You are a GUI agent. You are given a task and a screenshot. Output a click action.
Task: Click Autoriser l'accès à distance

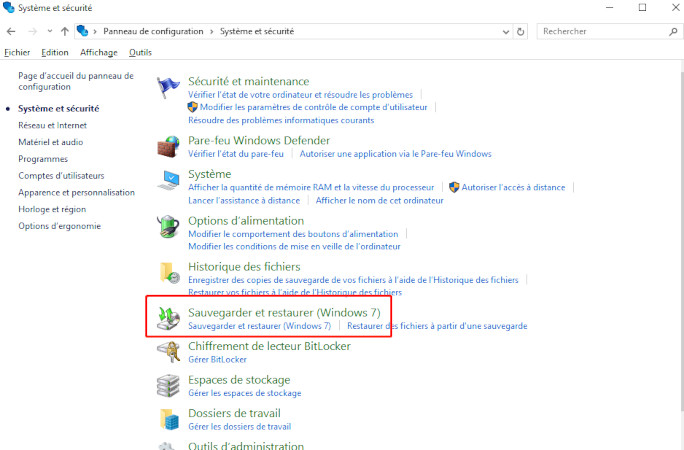click(x=513, y=188)
